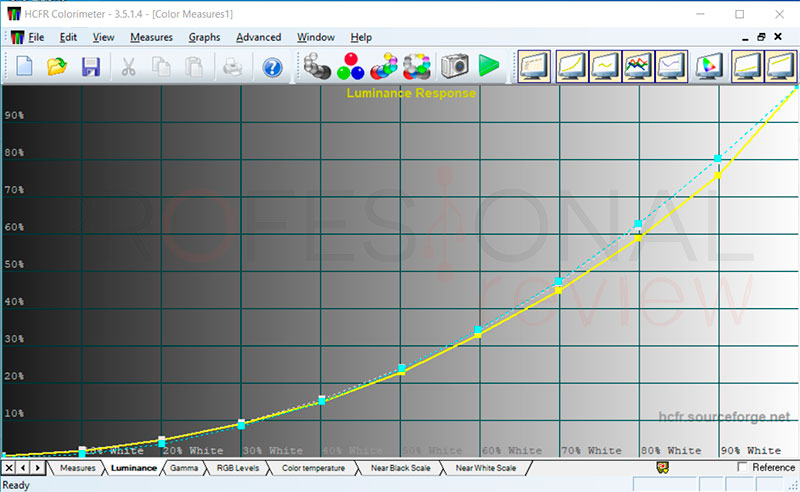Click the camera contrast measure icon

[x=455, y=66]
